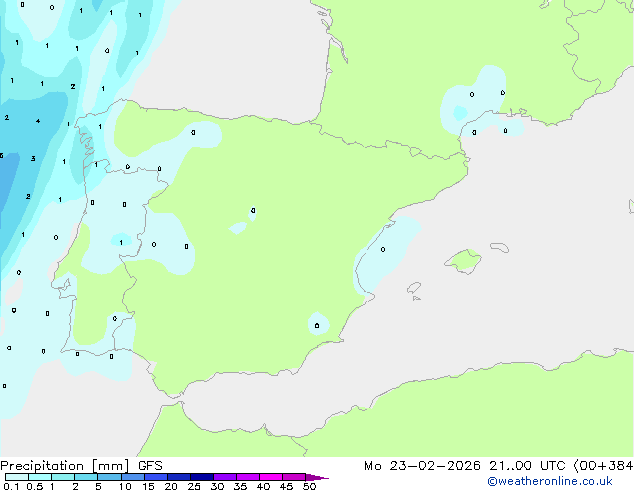Click the 0.5–1 mm legend color swatch
This screenshot has height=490, width=634.
point(40,477)
